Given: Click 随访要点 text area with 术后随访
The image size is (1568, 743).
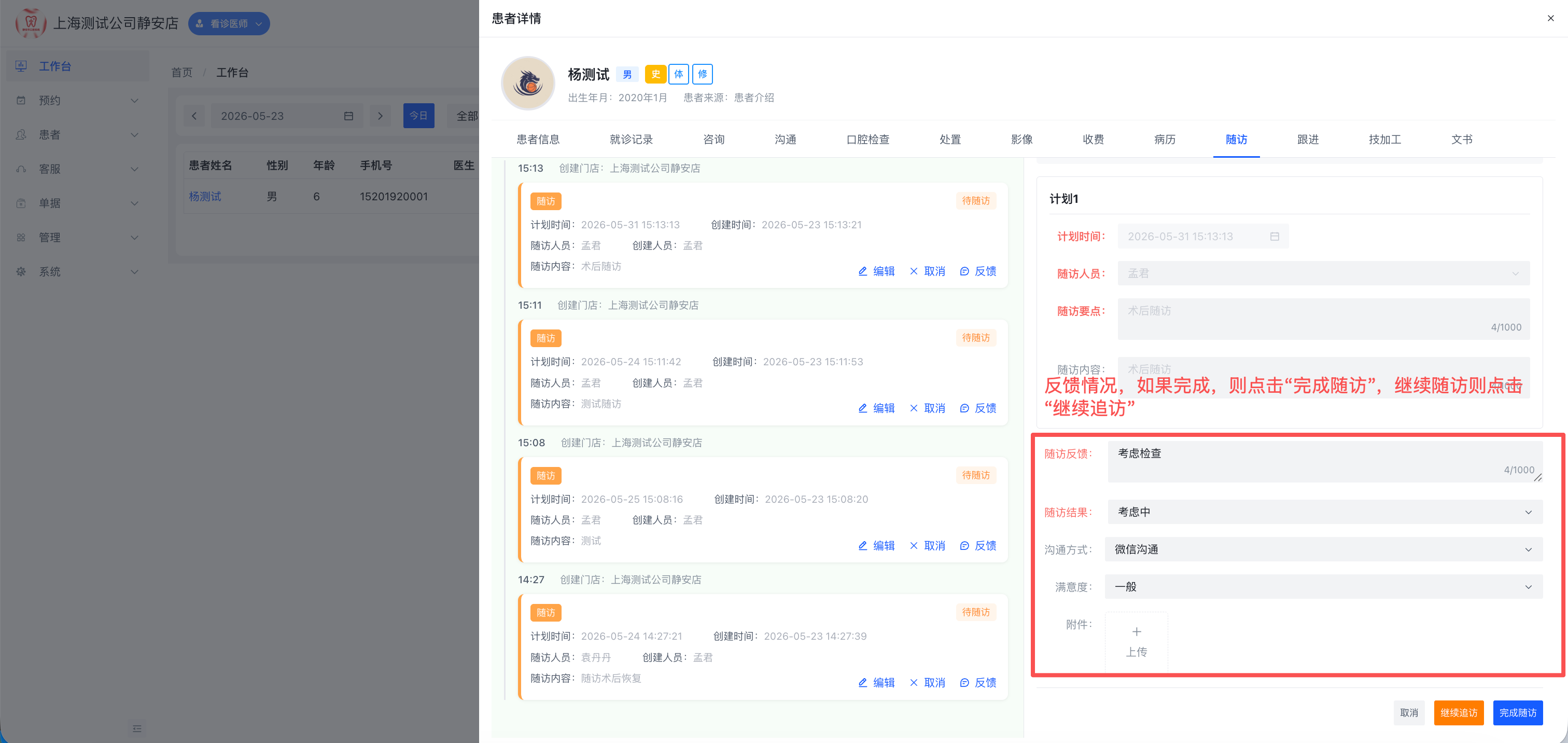Looking at the screenshot, I should point(1323,319).
